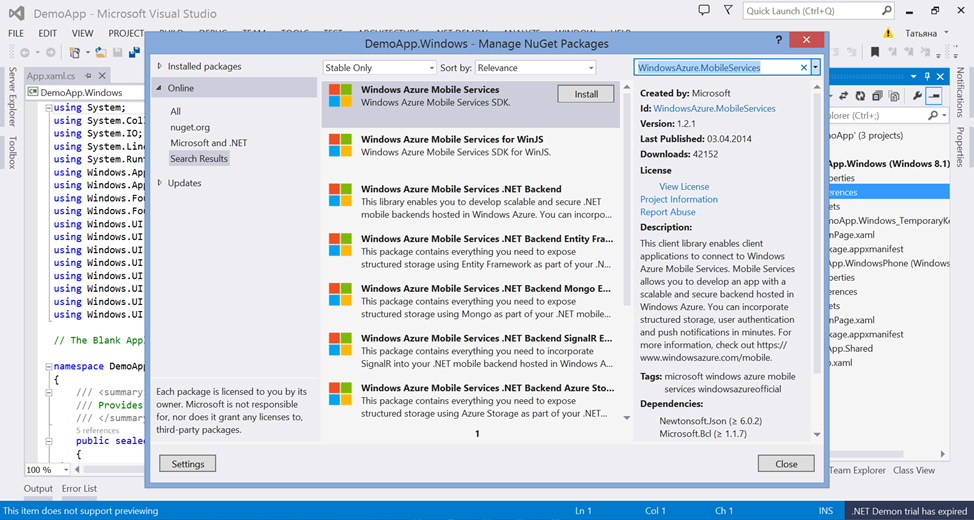Click the New Project toolbar icon
This screenshot has width=974, height=520.
(x=75, y=53)
